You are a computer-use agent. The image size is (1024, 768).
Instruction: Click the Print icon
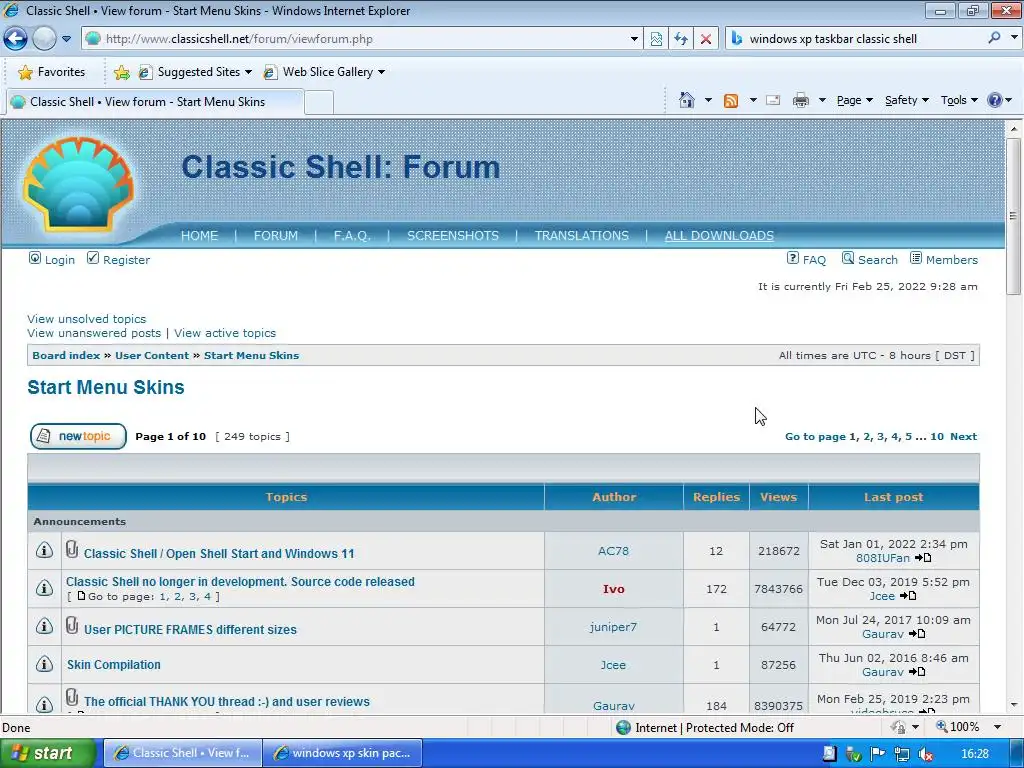click(x=801, y=100)
